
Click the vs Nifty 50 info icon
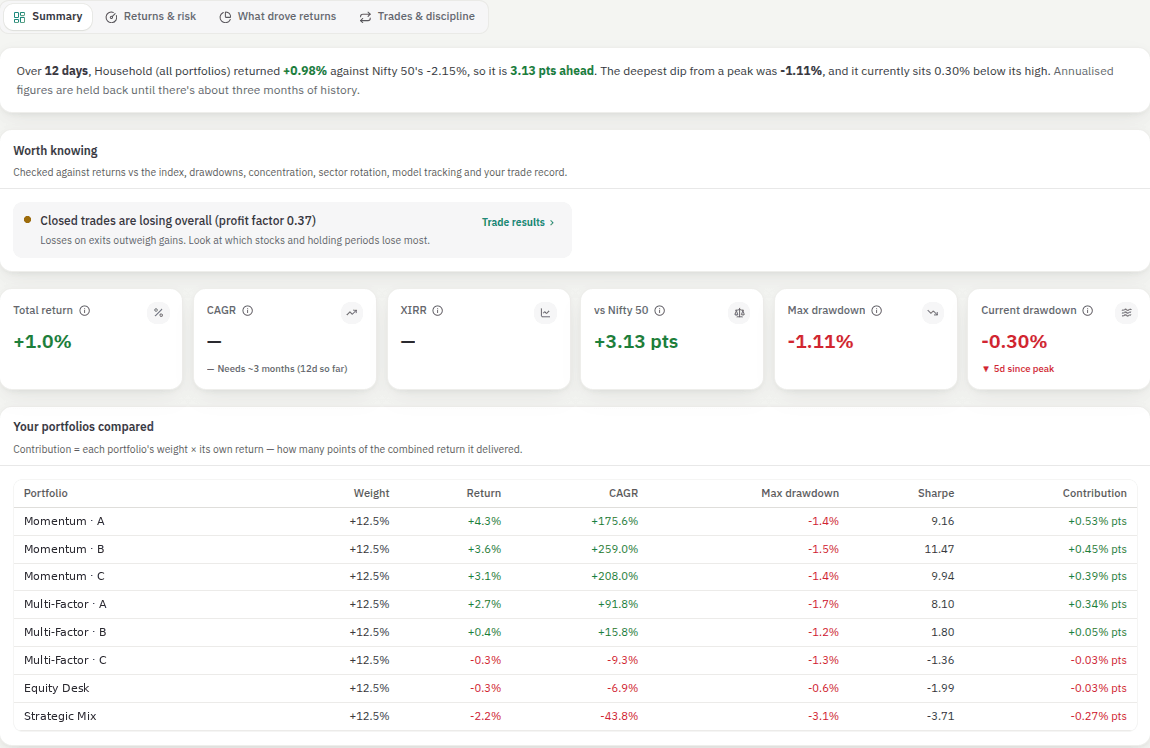(660, 310)
